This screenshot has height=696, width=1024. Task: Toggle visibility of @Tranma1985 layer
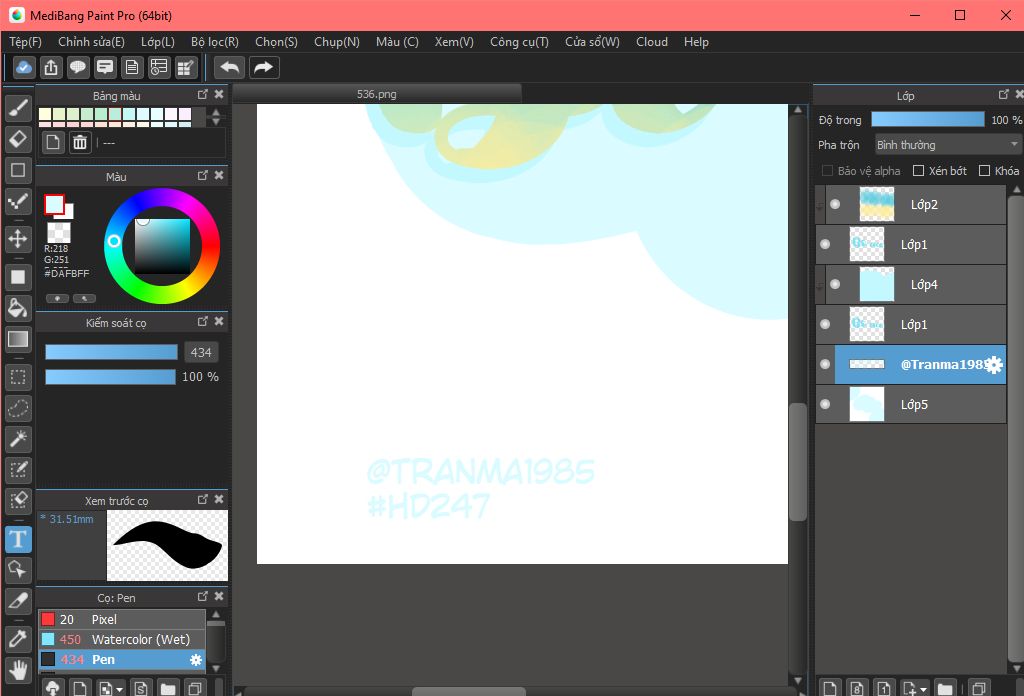[825, 364]
